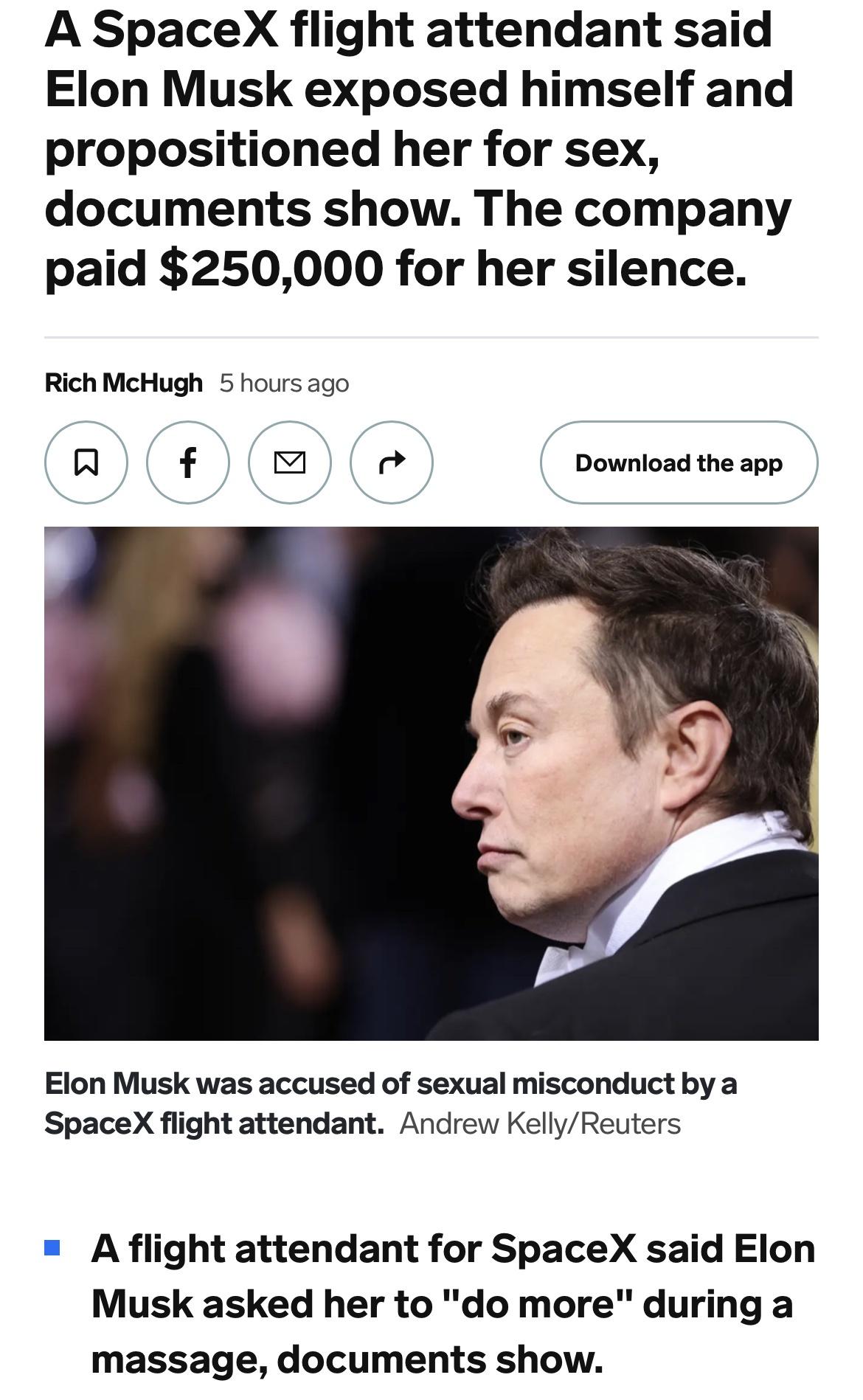The width and height of the screenshot is (863, 1400).
Task: Click the word 'SpaceX' in the headline
Action: tap(186, 30)
